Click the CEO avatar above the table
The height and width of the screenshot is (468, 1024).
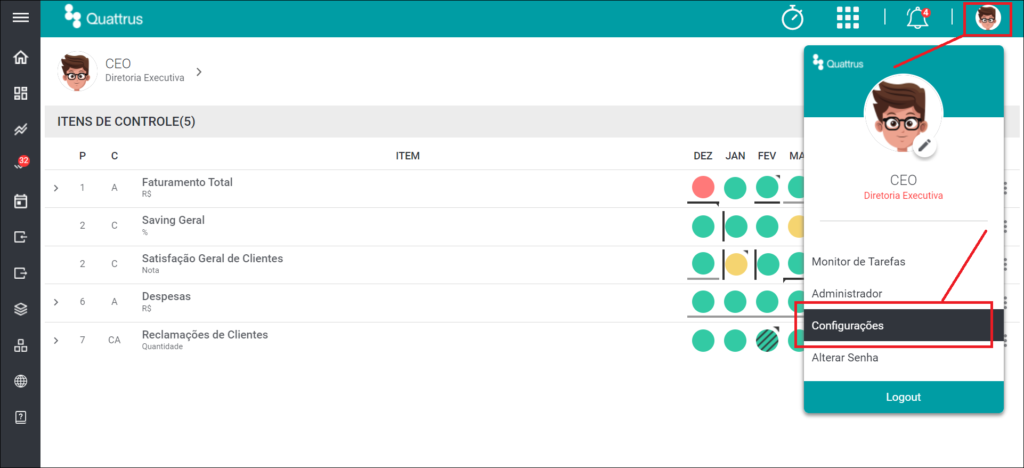[78, 71]
